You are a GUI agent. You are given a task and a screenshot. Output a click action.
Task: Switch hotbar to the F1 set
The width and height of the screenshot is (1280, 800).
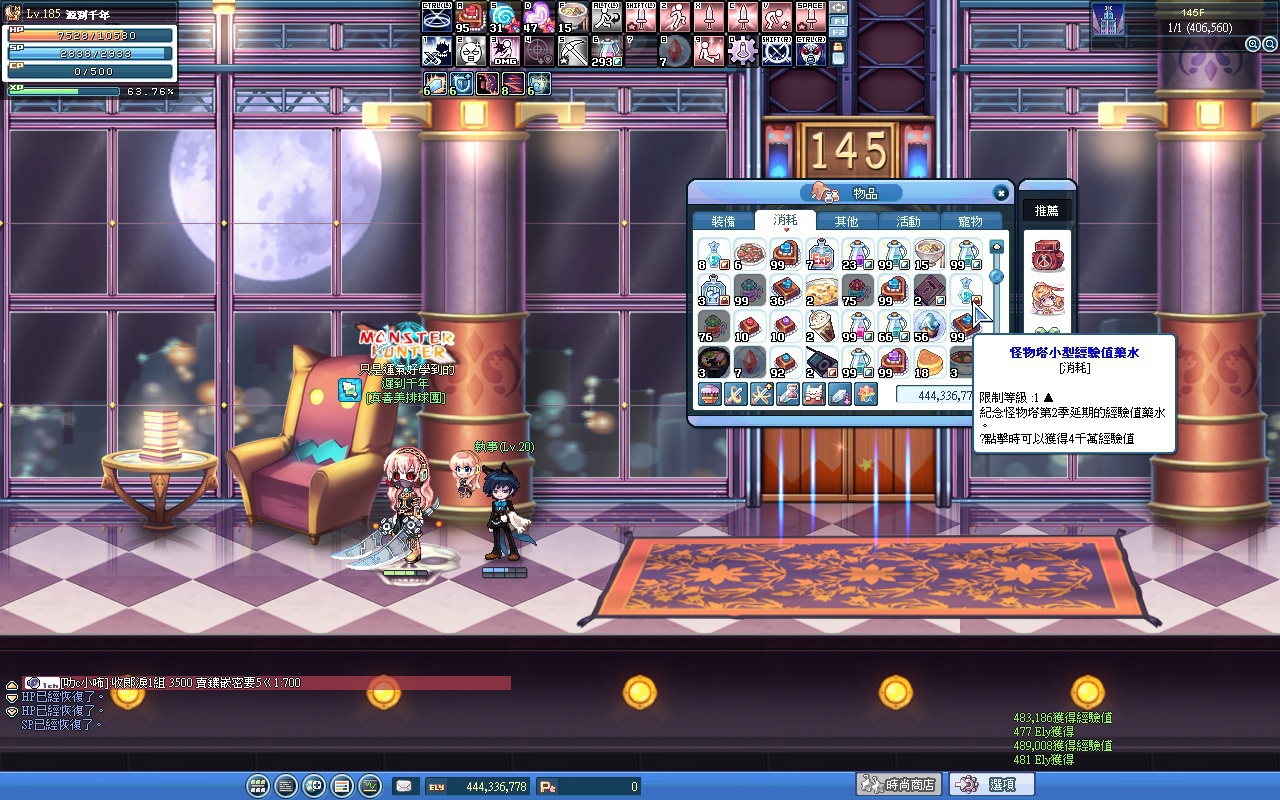pyautogui.click(x=838, y=22)
